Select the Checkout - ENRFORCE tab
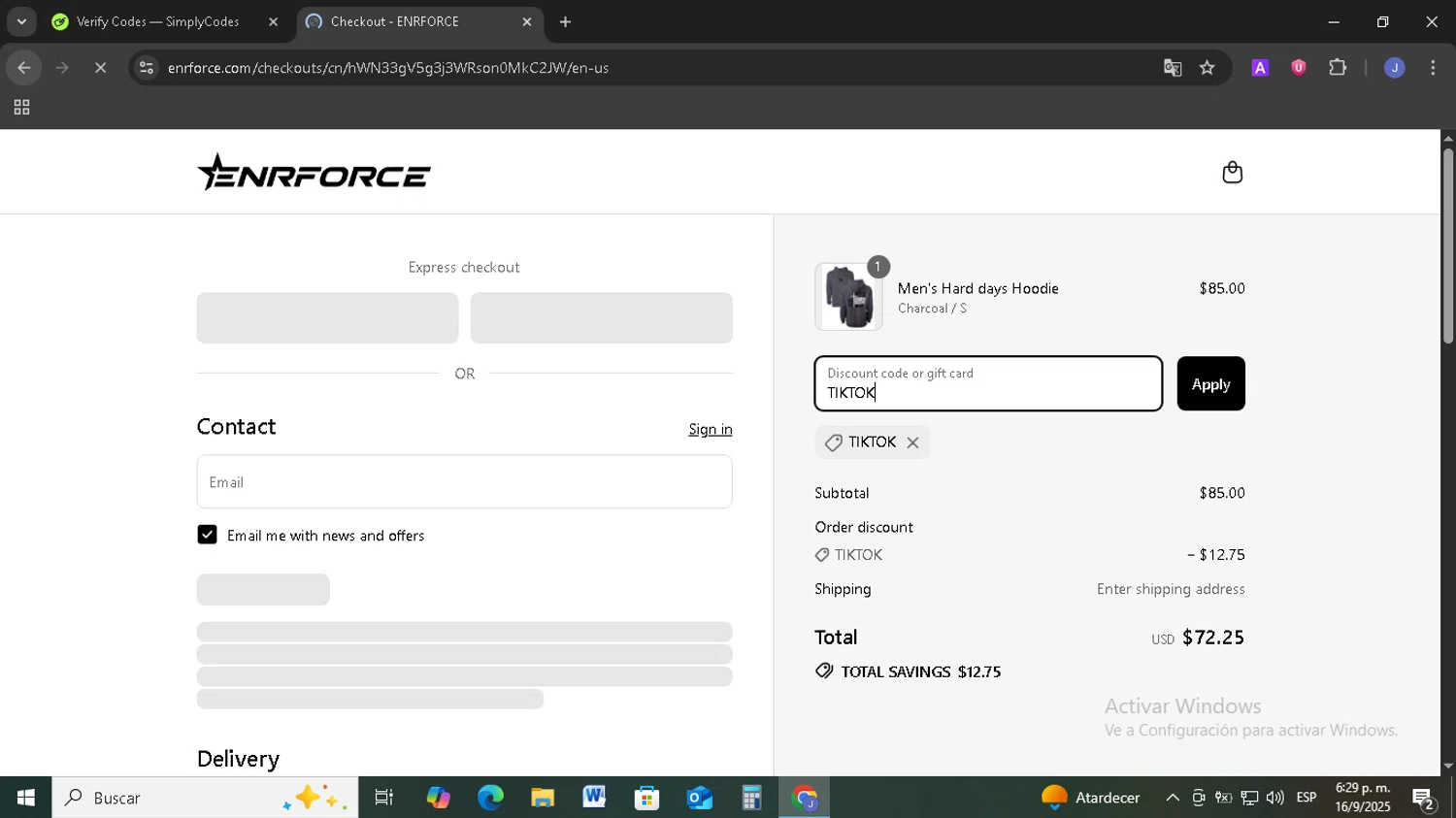 [x=408, y=21]
